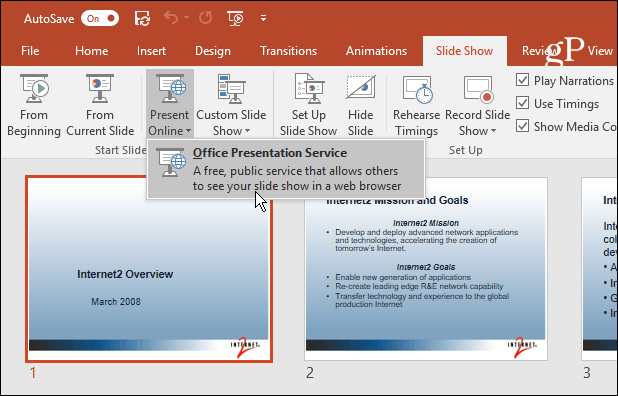
Task: Expand the Record Slide Show dropdown arrow
Action: (493, 131)
